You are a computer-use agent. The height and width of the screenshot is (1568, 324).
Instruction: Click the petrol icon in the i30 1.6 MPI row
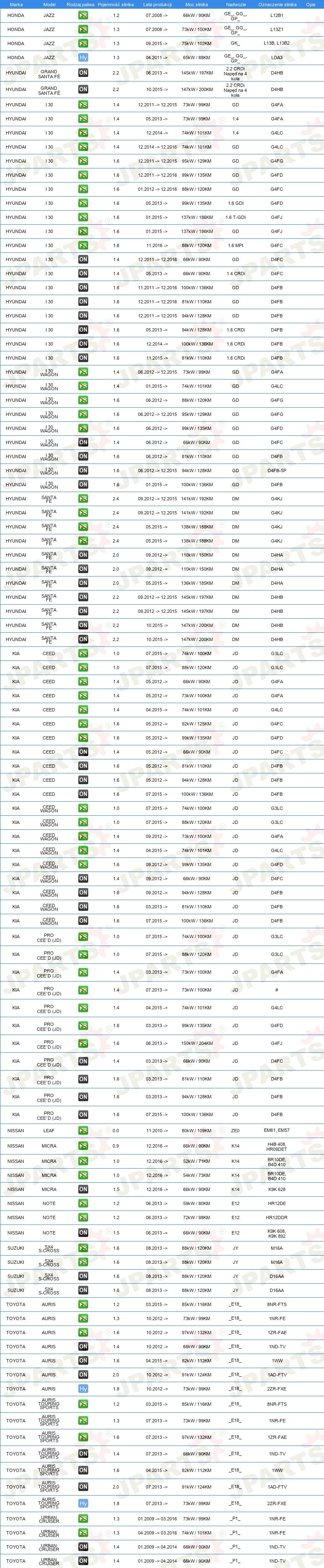click(x=83, y=245)
